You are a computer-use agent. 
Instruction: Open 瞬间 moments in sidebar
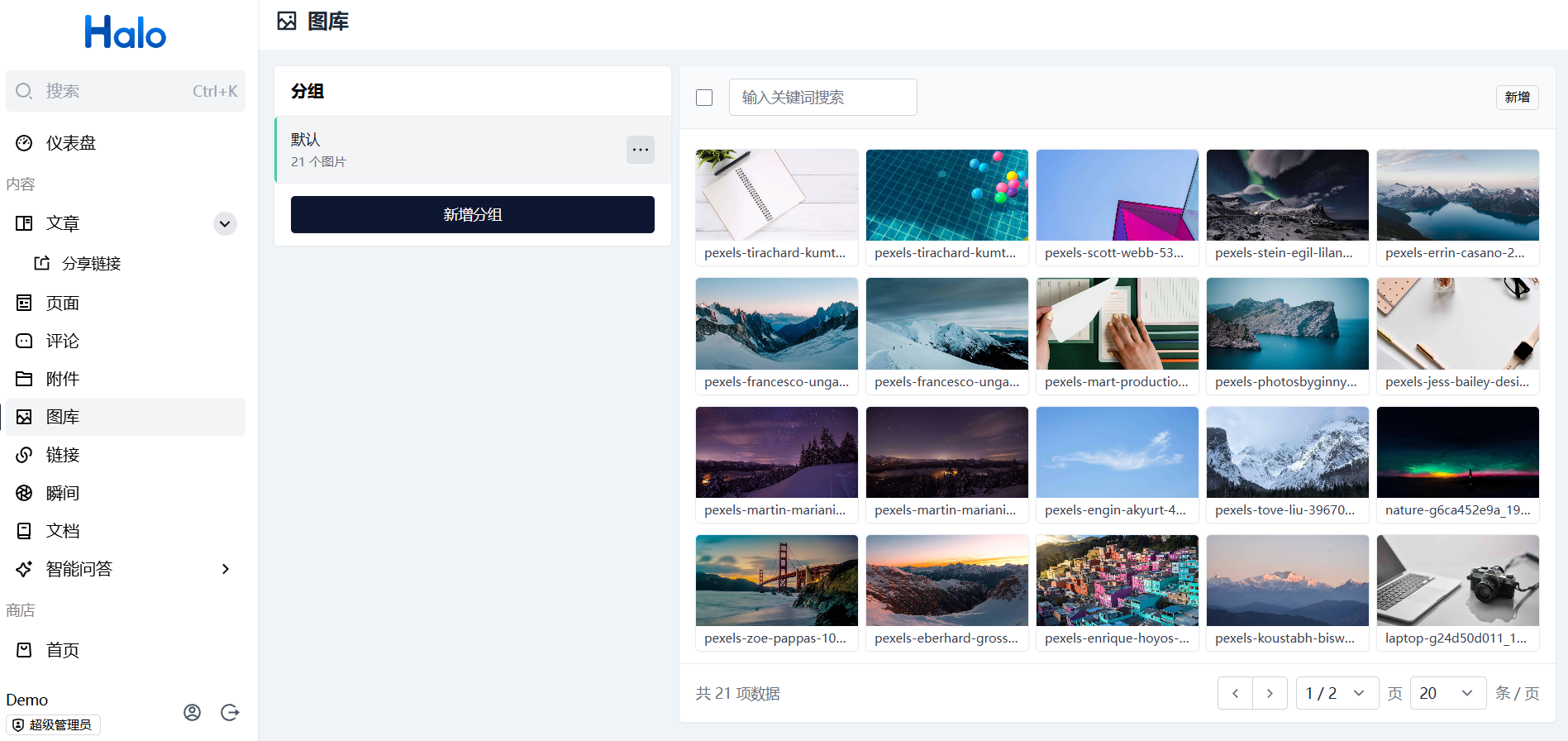[x=63, y=493]
